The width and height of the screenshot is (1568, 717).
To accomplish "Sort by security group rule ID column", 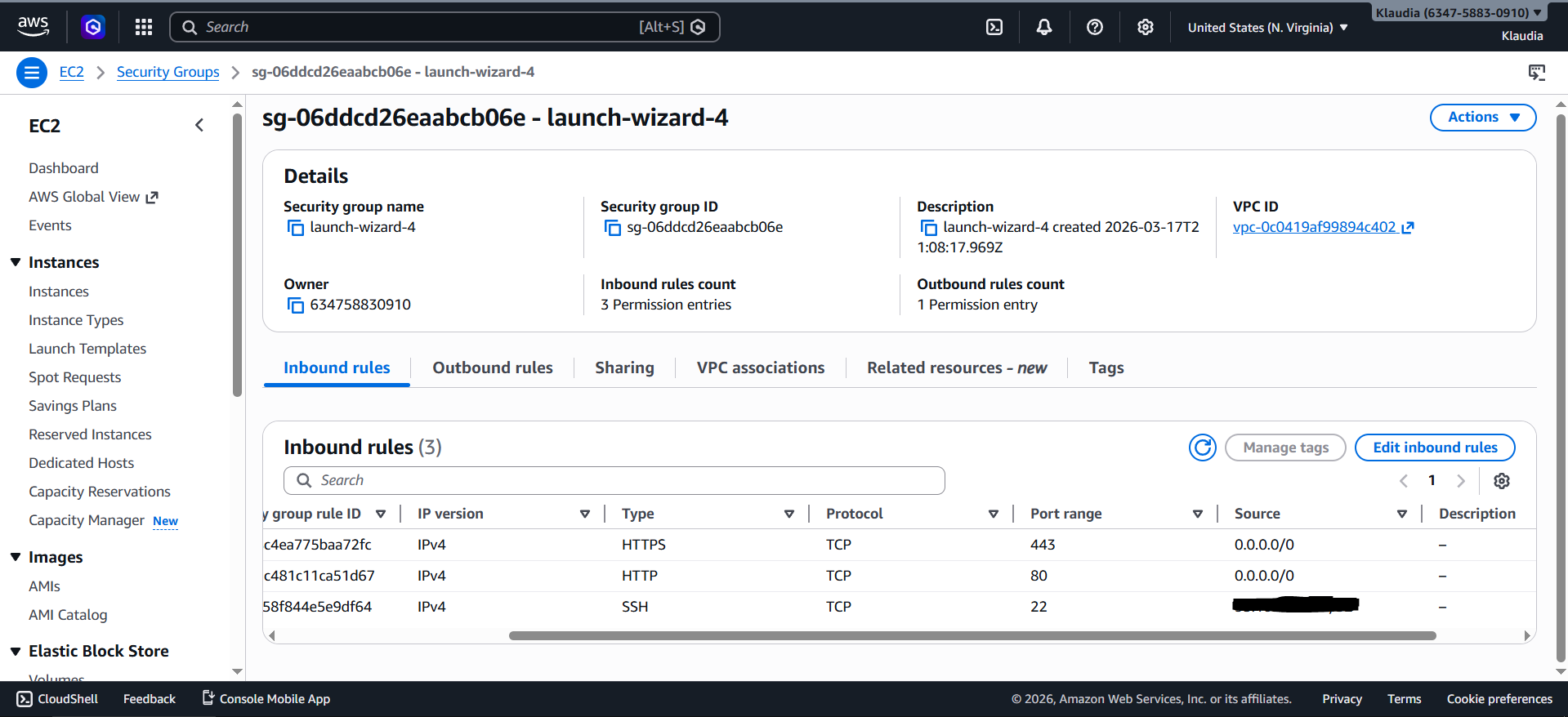I will pyautogui.click(x=381, y=514).
